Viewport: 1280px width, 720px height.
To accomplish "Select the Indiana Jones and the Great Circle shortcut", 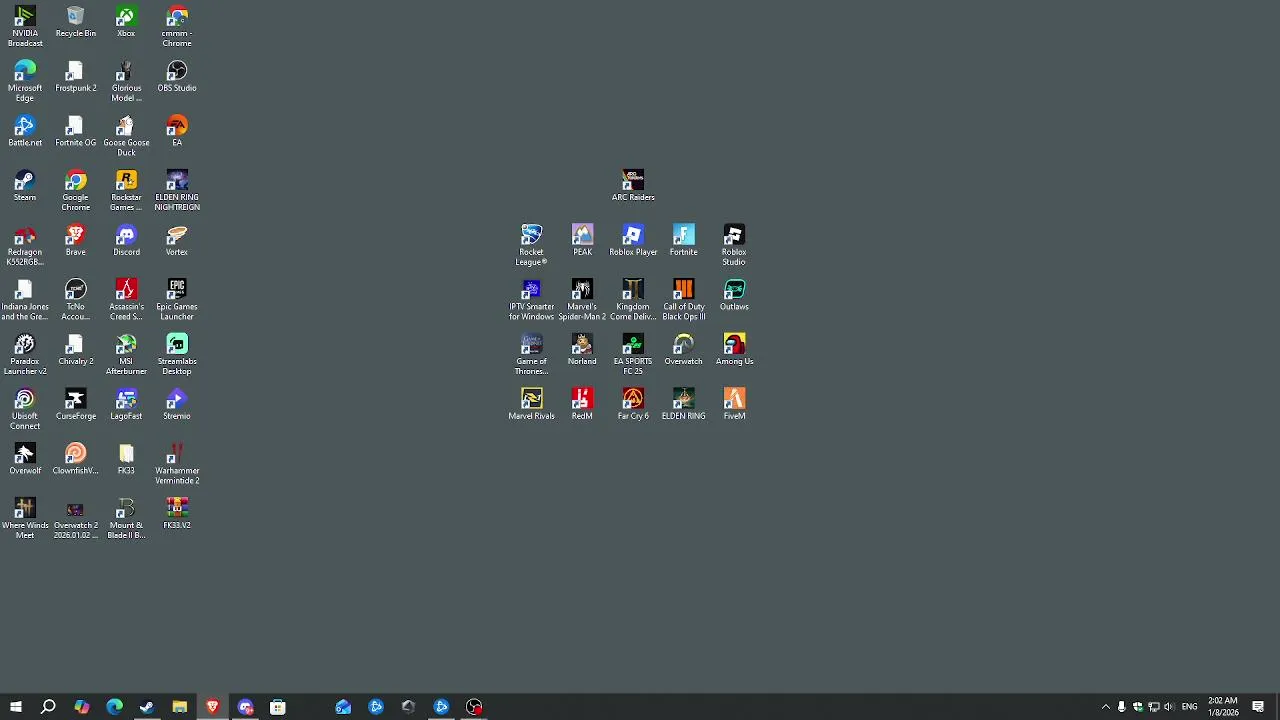I will click(x=25, y=301).
